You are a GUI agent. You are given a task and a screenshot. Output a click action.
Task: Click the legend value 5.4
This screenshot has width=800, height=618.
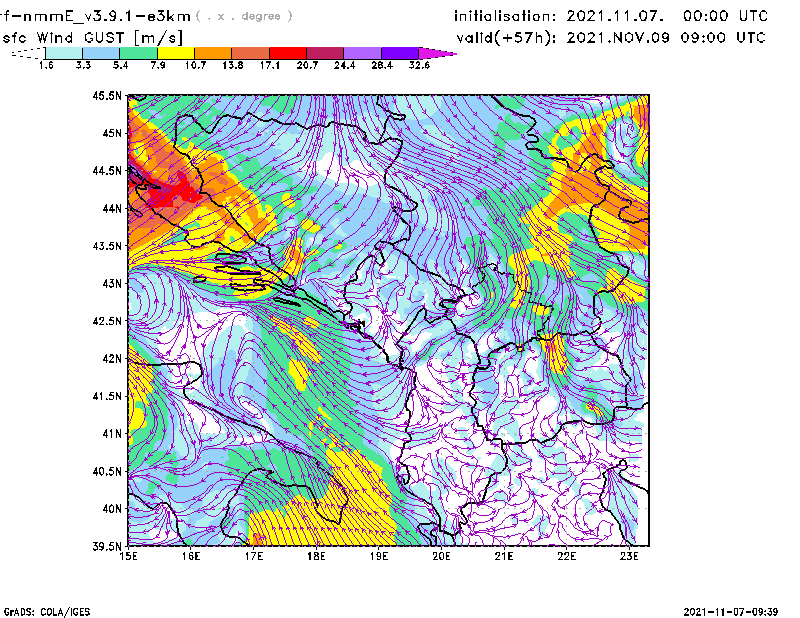click(120, 65)
